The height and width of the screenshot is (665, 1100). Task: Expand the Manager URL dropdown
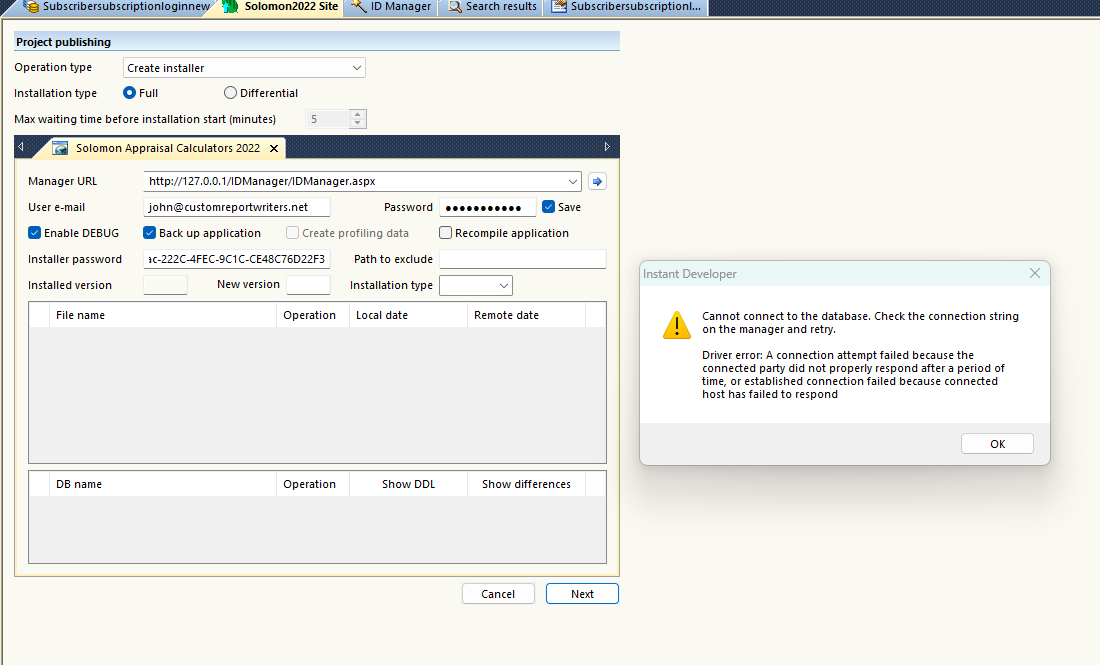[x=572, y=181]
